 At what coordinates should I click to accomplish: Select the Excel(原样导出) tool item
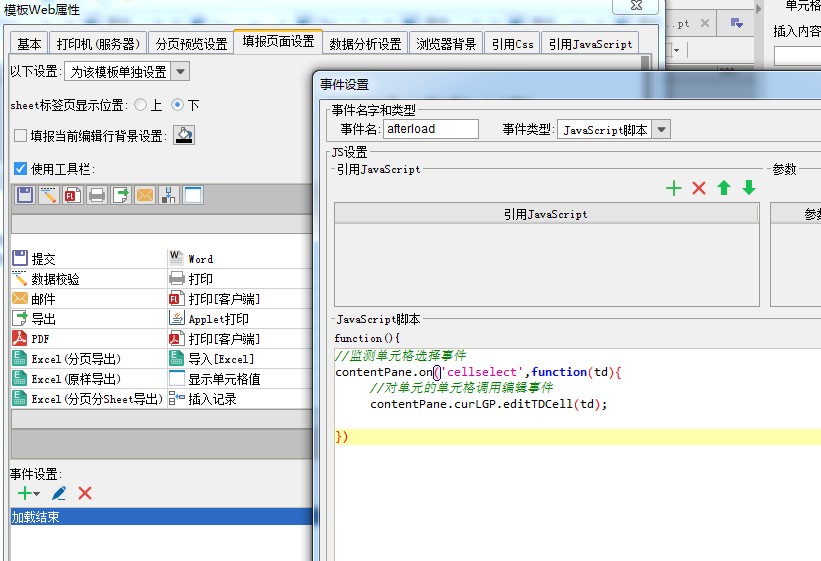pyautogui.click(x=88, y=379)
